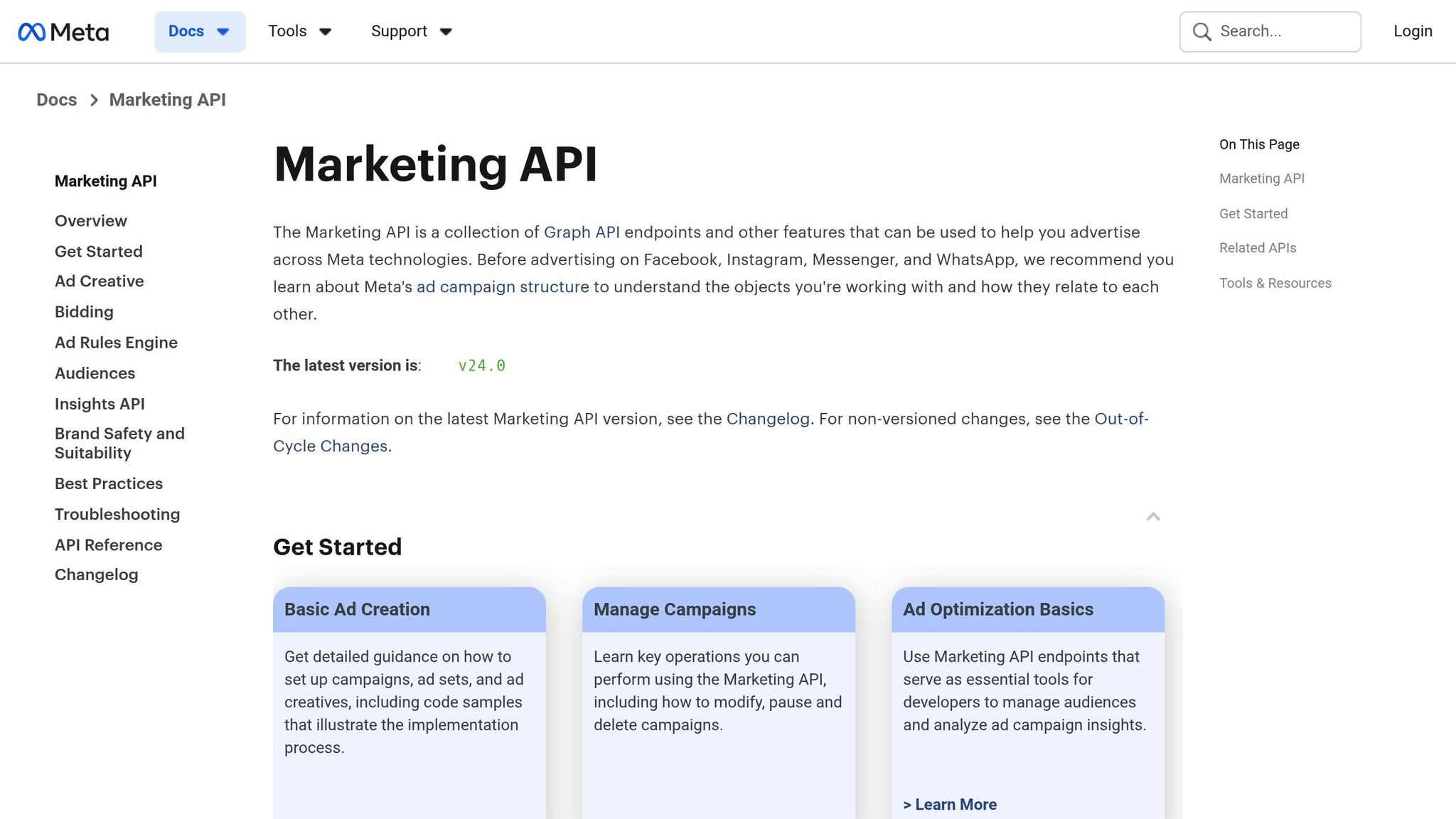
Task: Click the v24.0 version link
Action: pos(481,365)
